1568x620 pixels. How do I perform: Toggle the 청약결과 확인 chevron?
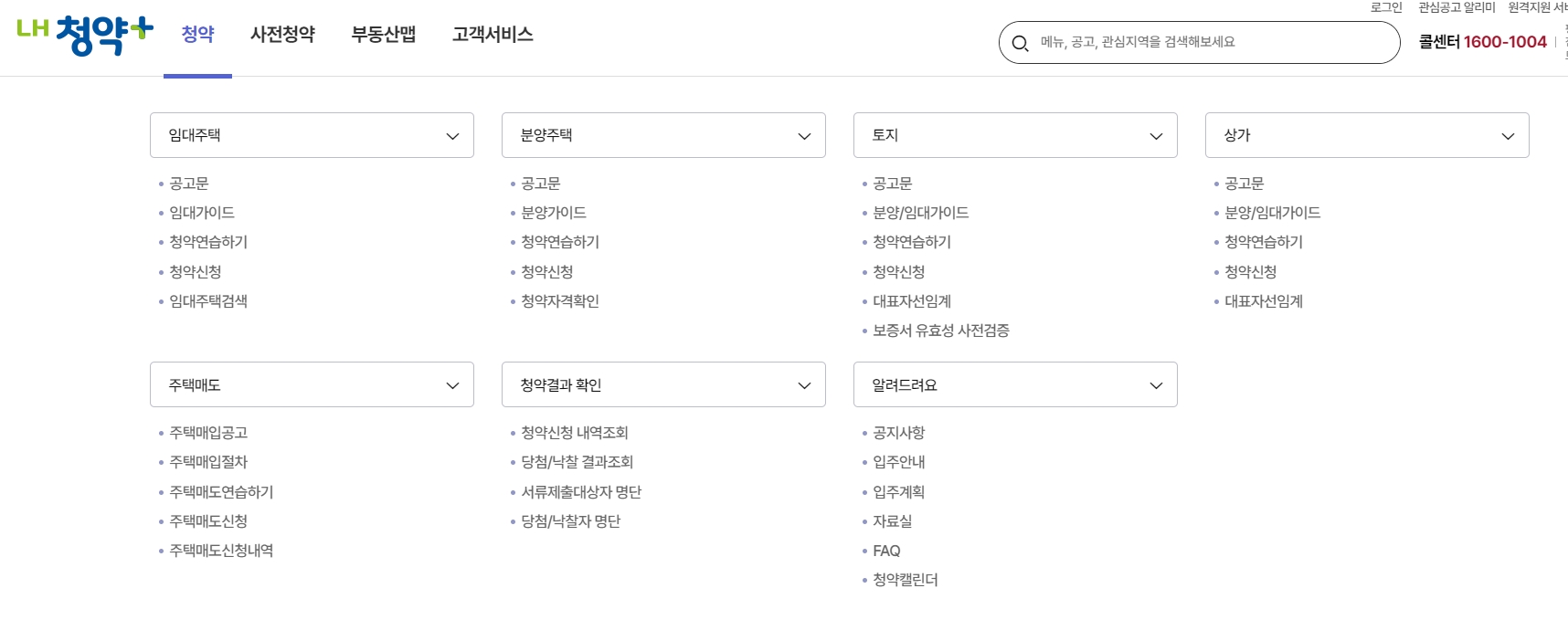(x=802, y=384)
